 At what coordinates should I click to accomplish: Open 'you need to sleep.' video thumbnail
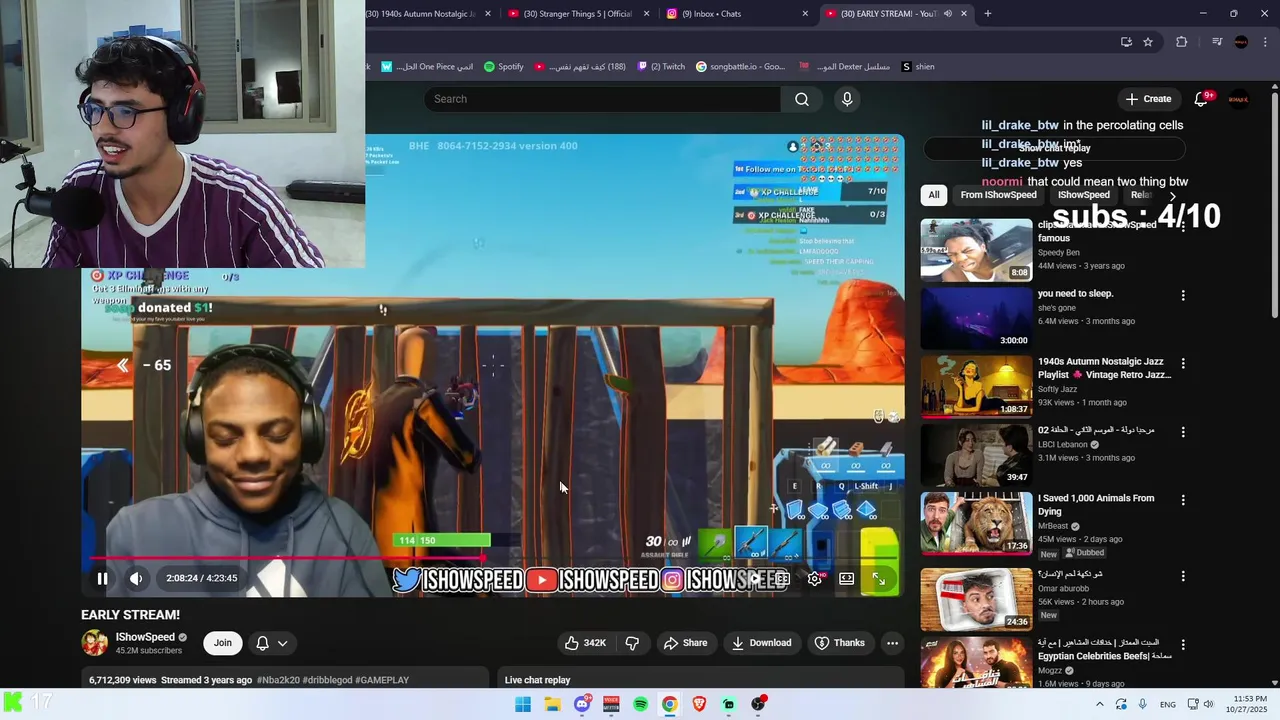[x=976, y=318]
